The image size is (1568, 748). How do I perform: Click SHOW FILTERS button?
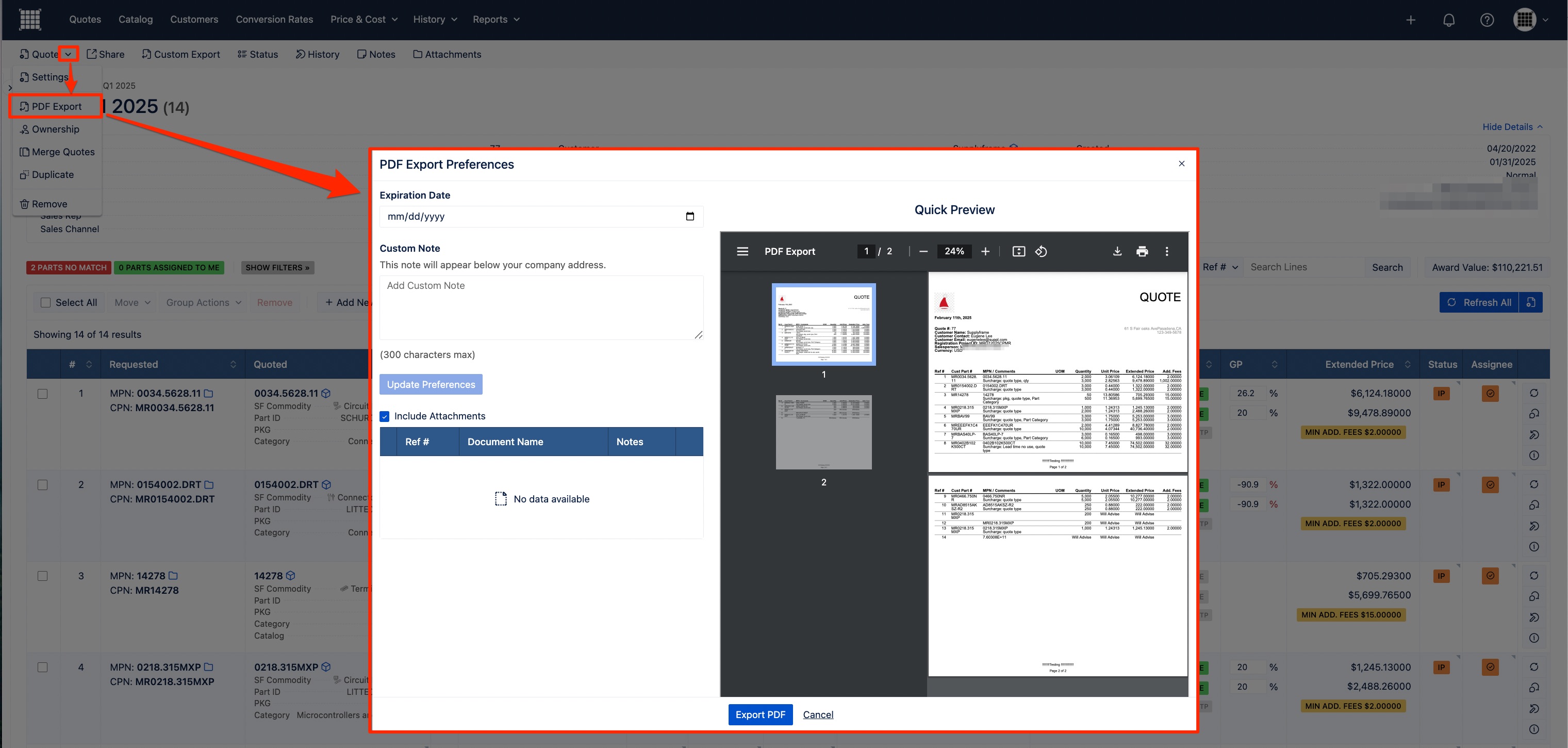pos(277,267)
